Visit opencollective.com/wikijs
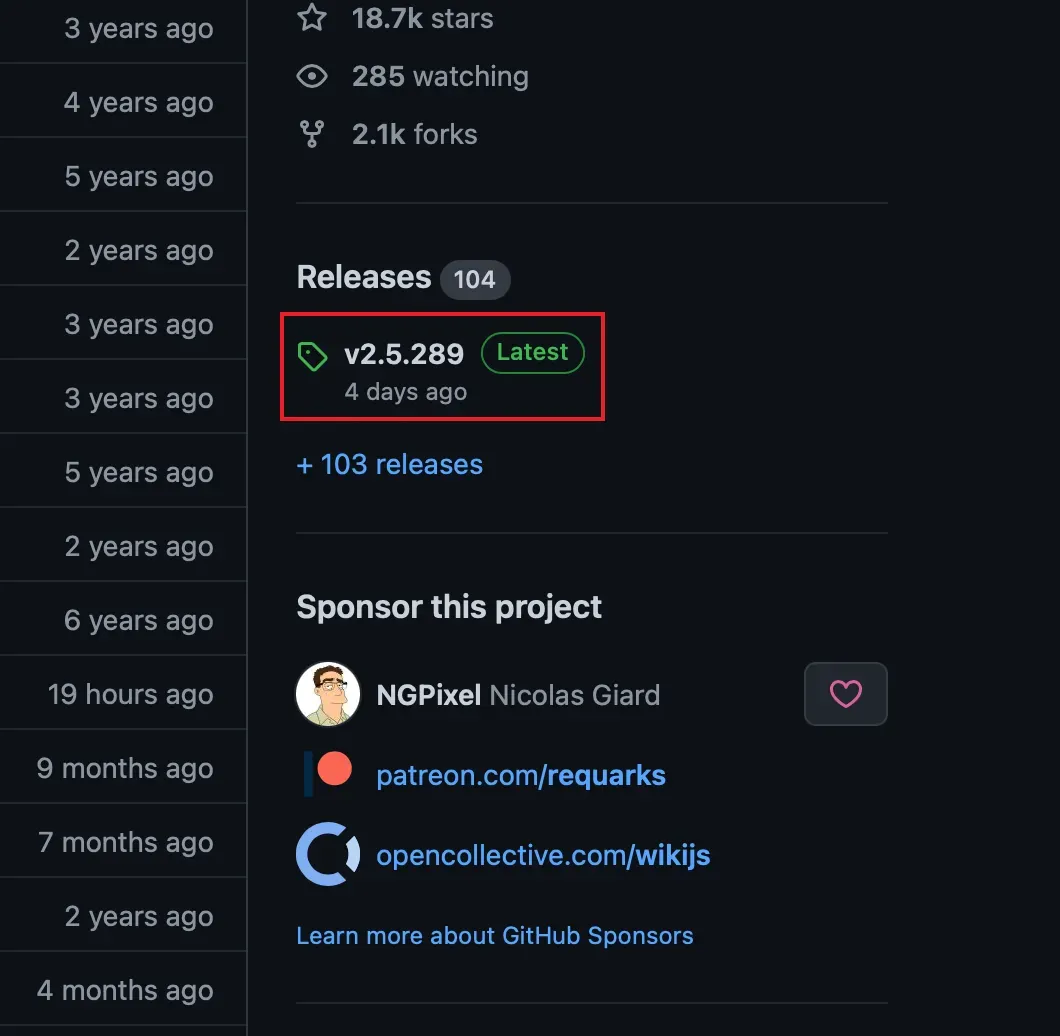The width and height of the screenshot is (1060, 1036). click(543, 855)
